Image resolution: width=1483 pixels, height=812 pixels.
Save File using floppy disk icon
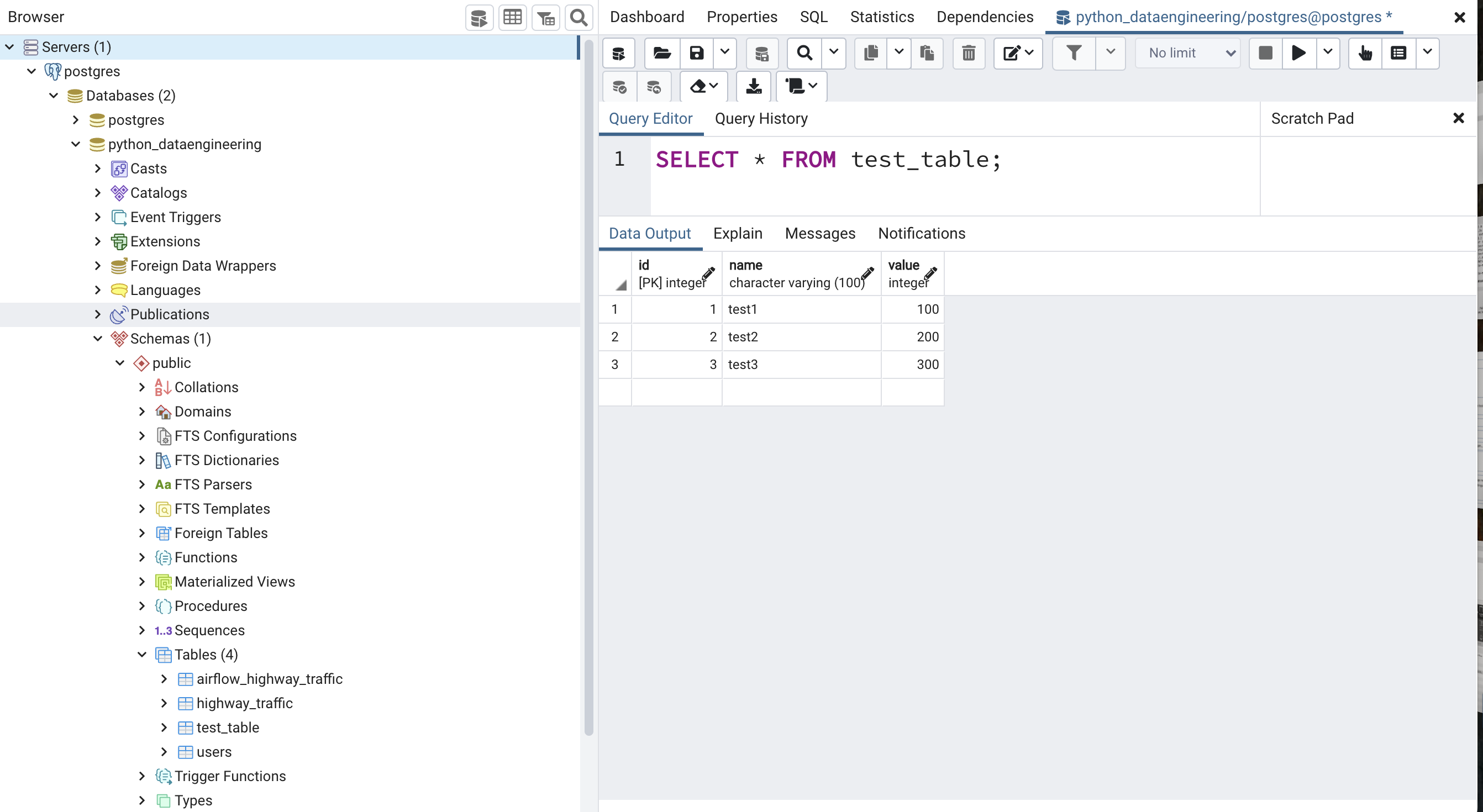(x=697, y=53)
